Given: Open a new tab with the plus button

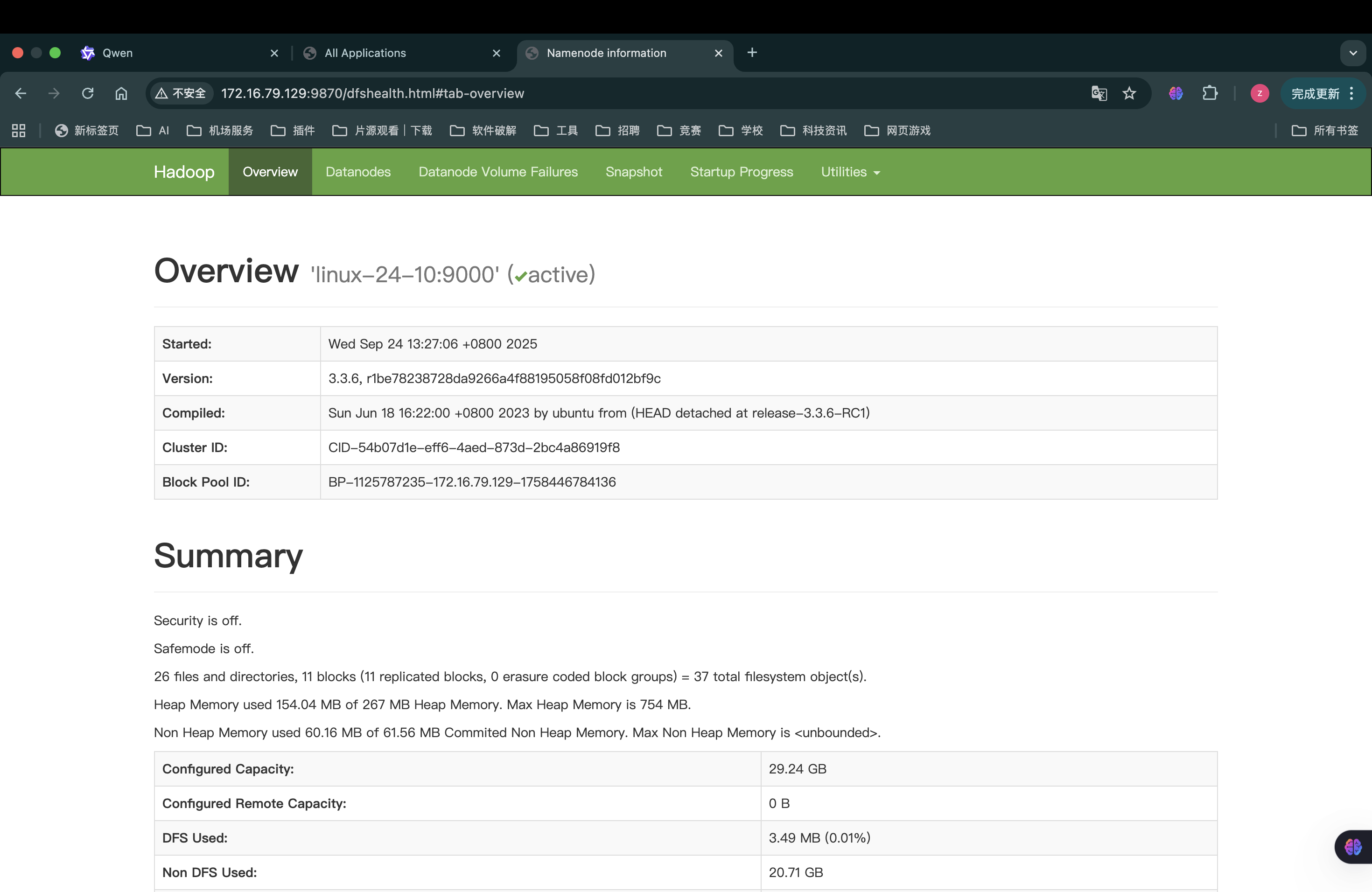Looking at the screenshot, I should tap(752, 53).
